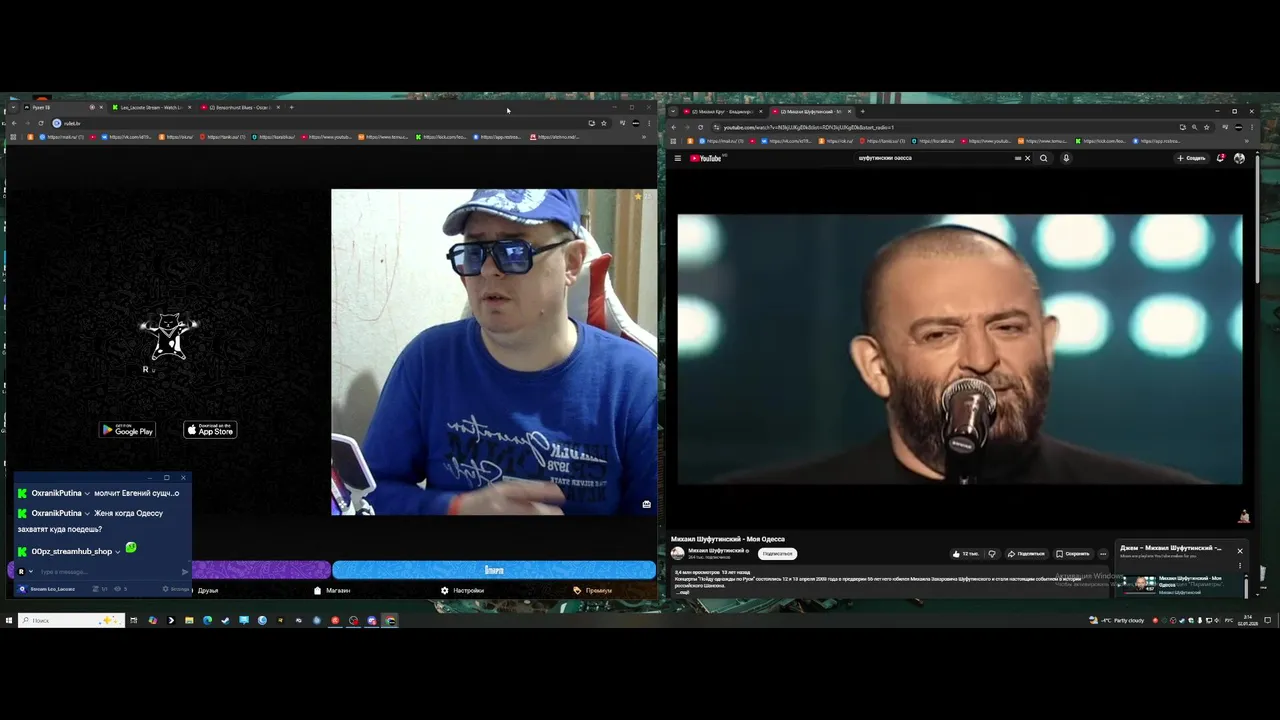Reload the rulet.tv page

pos(40,123)
